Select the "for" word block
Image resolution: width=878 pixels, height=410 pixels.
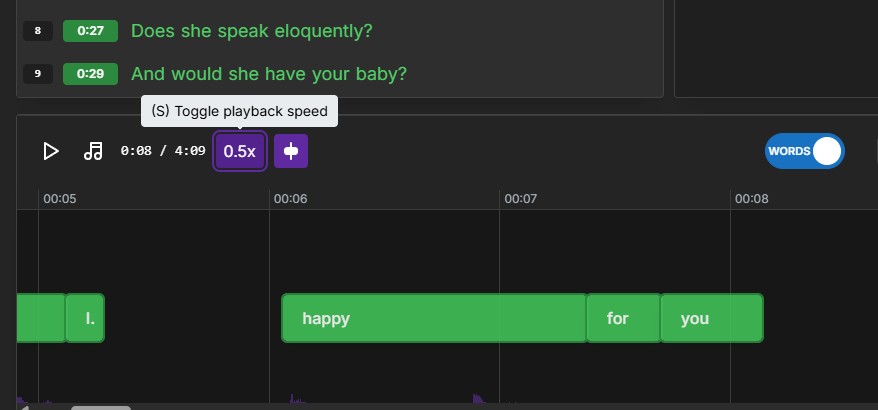point(623,318)
